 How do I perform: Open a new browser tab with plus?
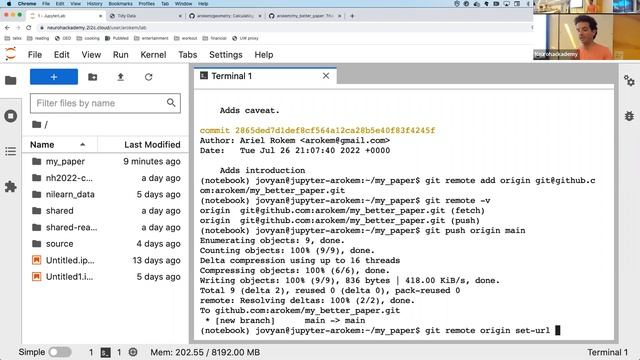pos(352,16)
